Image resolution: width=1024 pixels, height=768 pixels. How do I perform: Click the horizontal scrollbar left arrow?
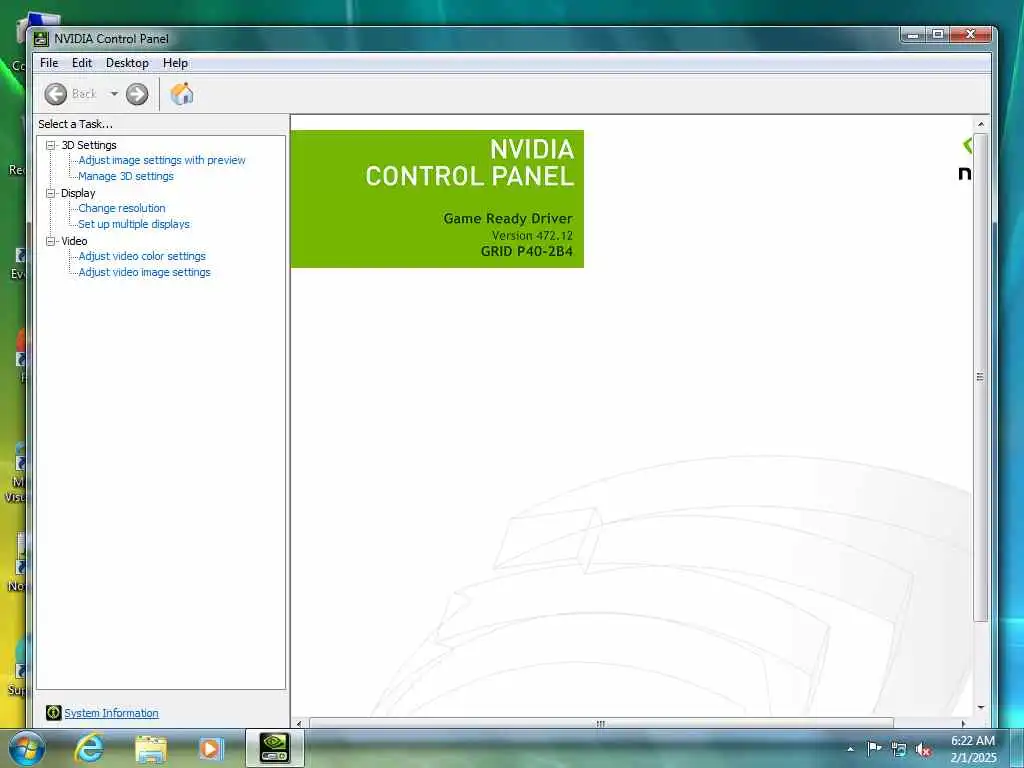tap(299, 724)
